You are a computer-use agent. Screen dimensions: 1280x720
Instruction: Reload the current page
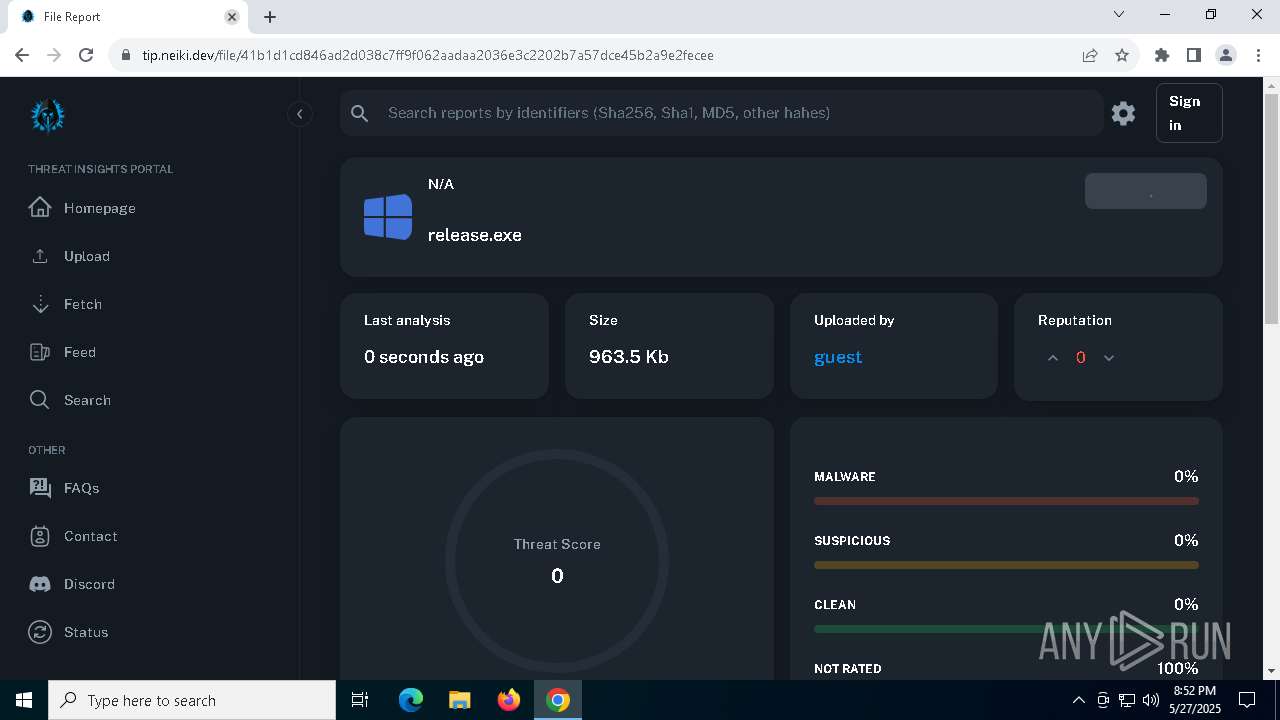click(x=86, y=55)
